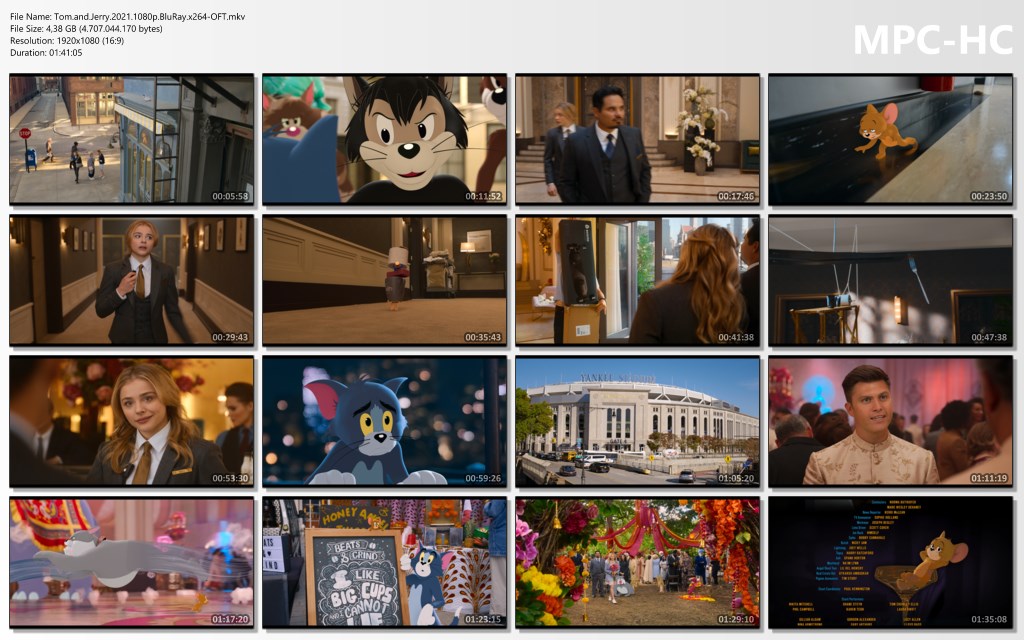The height and width of the screenshot is (640, 1024).
Task: Click the sad Tom thumbnail at 00:59:26
Action: (384, 421)
